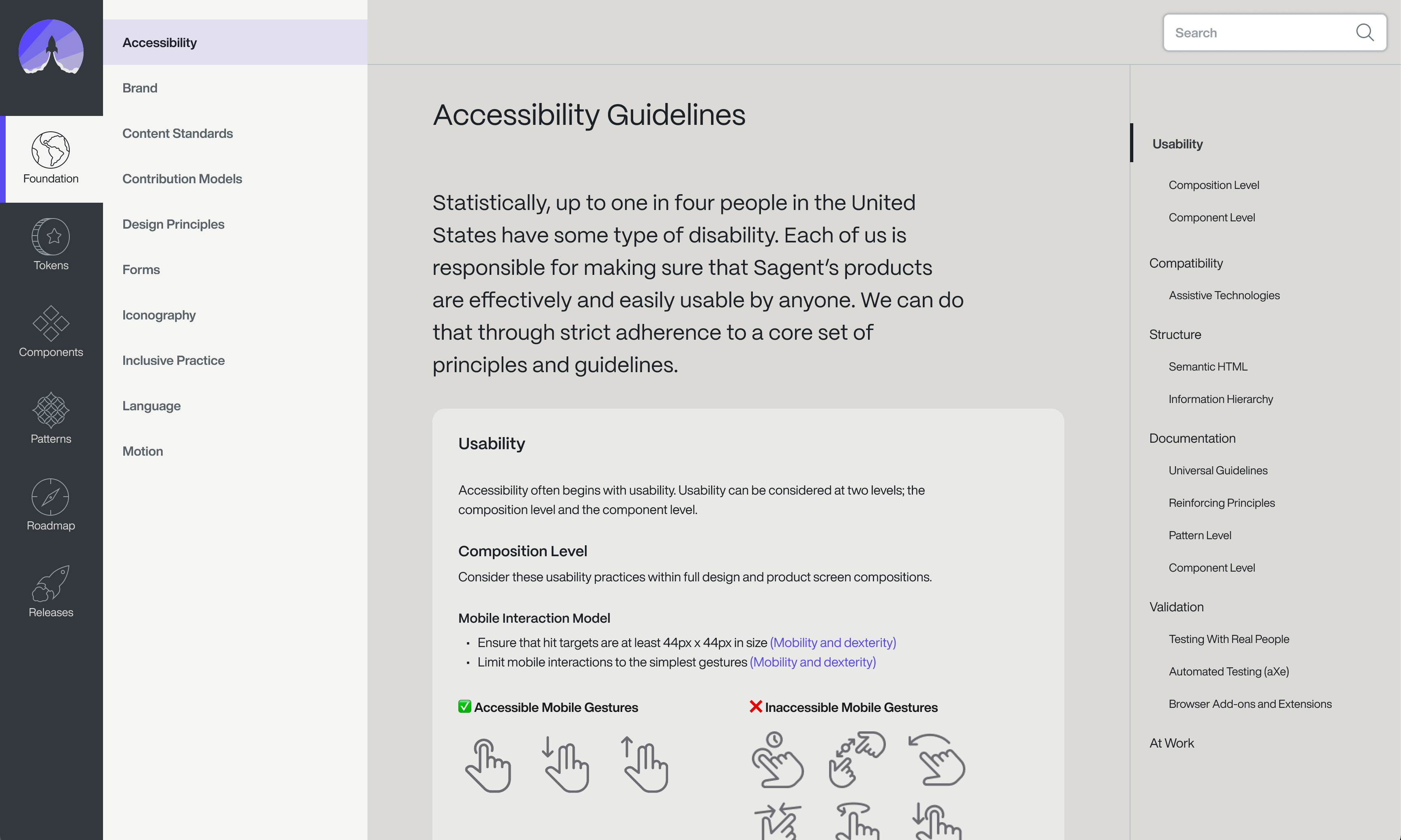Open Testing With Real People link
The width and height of the screenshot is (1401, 840).
(x=1229, y=639)
